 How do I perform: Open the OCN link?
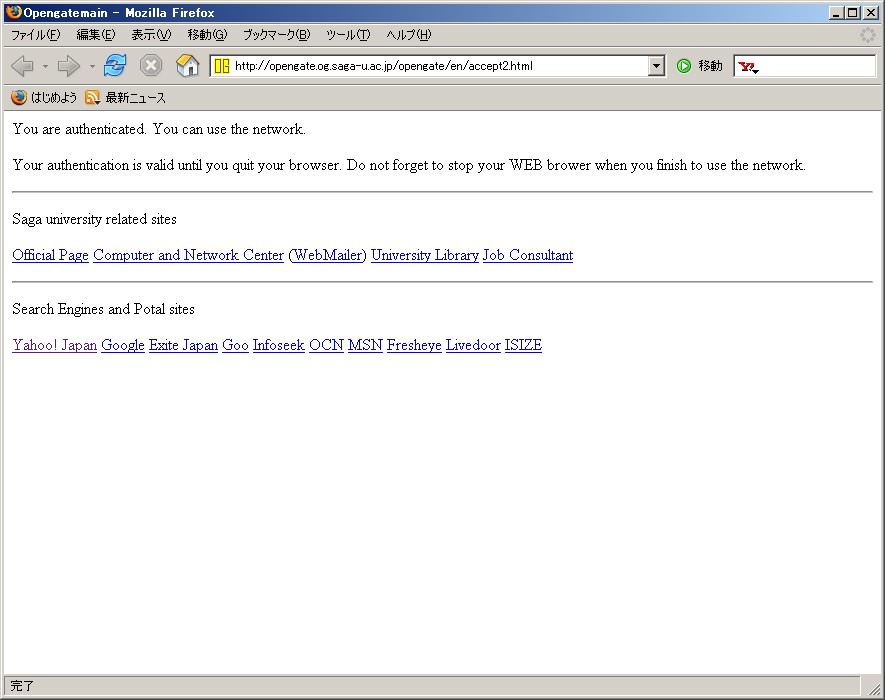pos(326,345)
